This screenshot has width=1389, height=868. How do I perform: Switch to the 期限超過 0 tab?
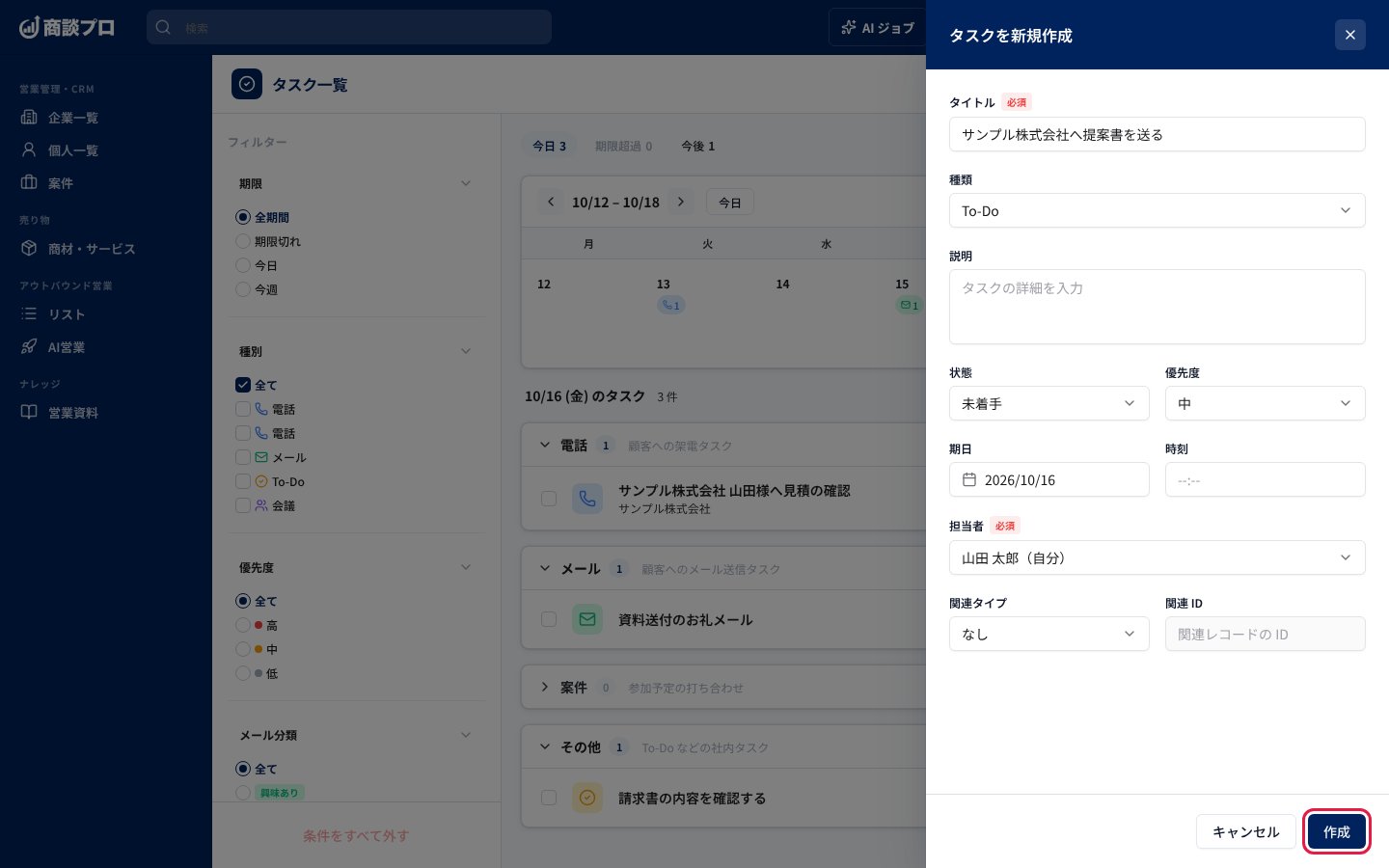click(x=624, y=146)
